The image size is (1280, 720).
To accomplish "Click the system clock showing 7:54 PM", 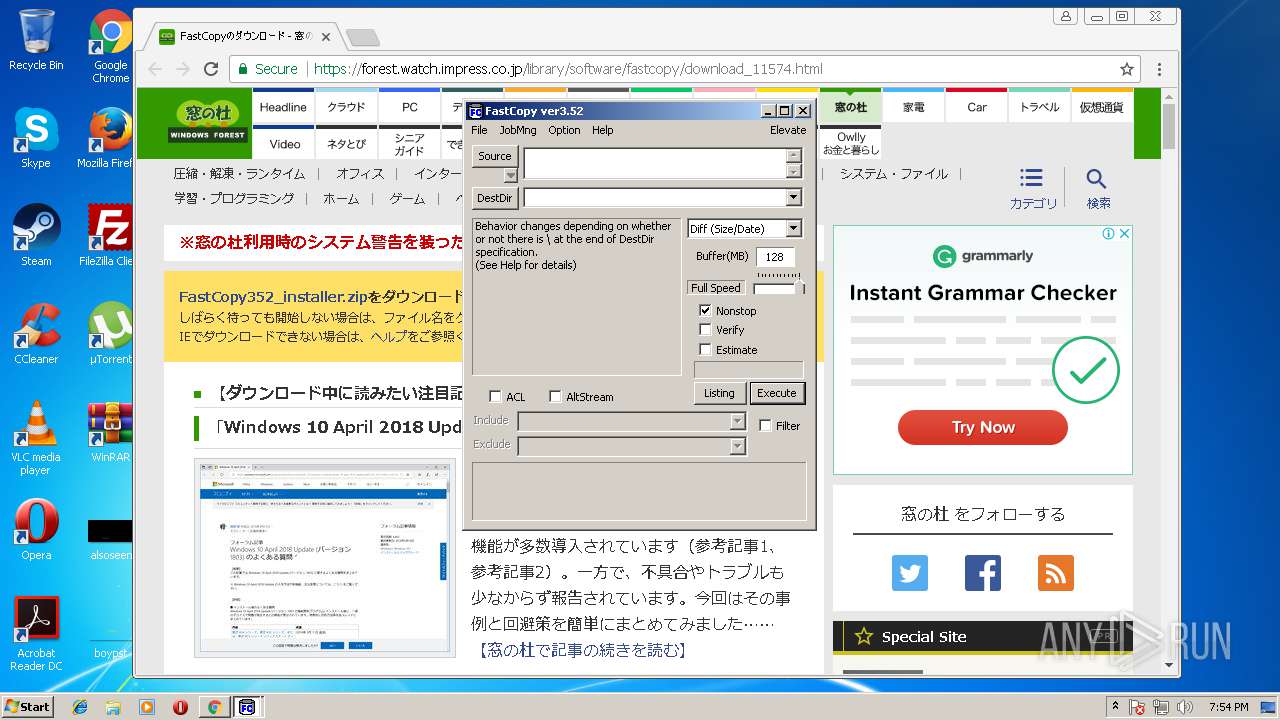I will point(1228,707).
